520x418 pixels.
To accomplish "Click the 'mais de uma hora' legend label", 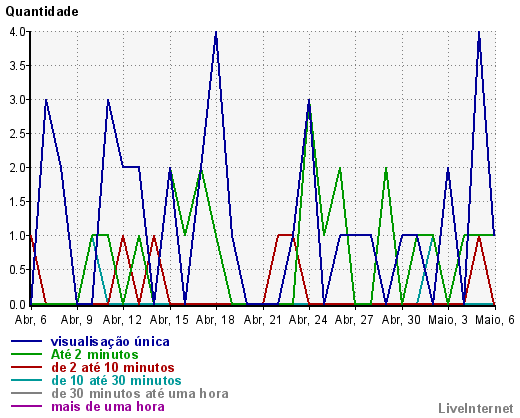I will point(108,407).
